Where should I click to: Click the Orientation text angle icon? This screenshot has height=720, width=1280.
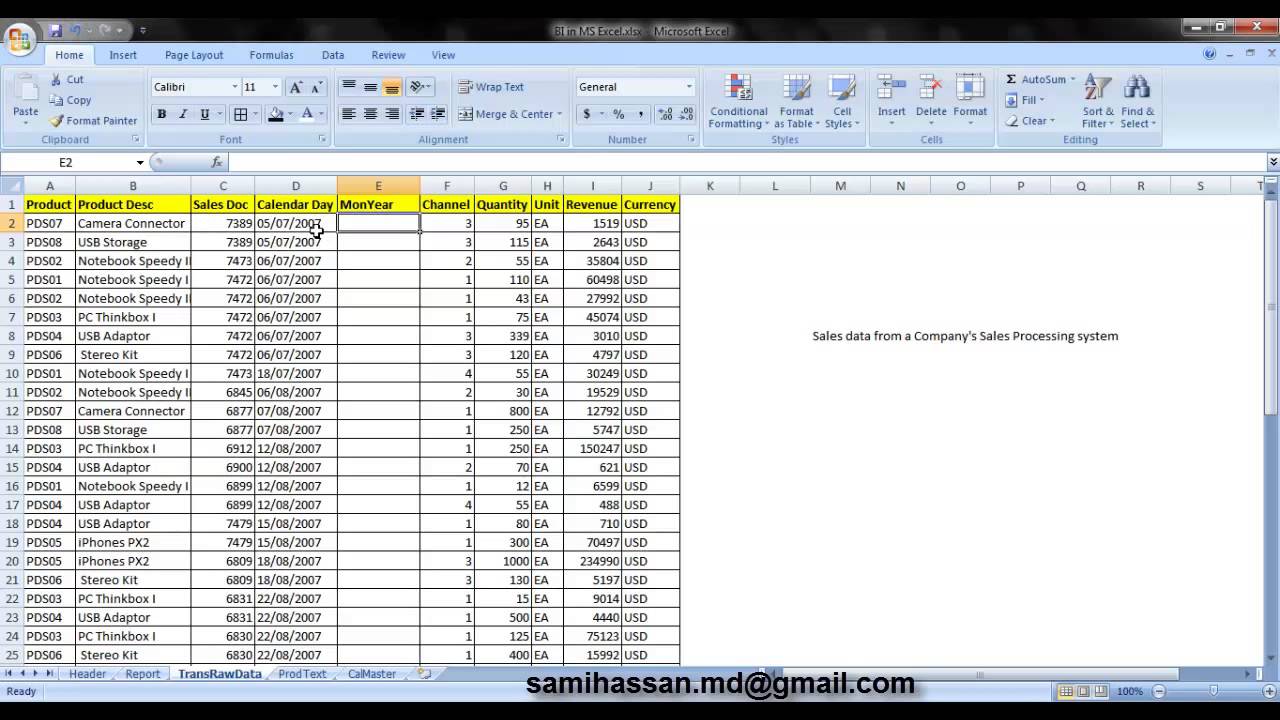[x=417, y=87]
